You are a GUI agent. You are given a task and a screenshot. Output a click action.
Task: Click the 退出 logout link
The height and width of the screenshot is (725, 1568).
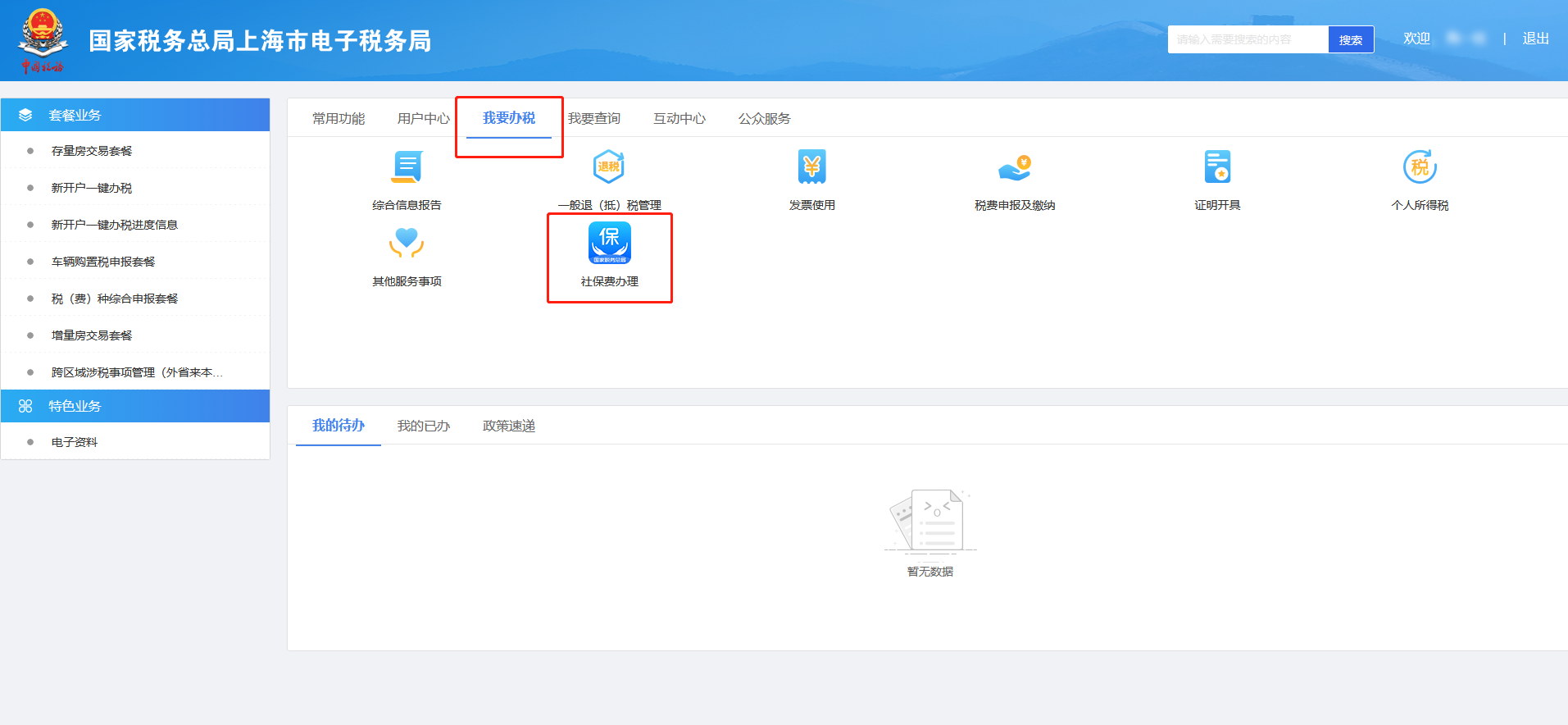coord(1535,39)
